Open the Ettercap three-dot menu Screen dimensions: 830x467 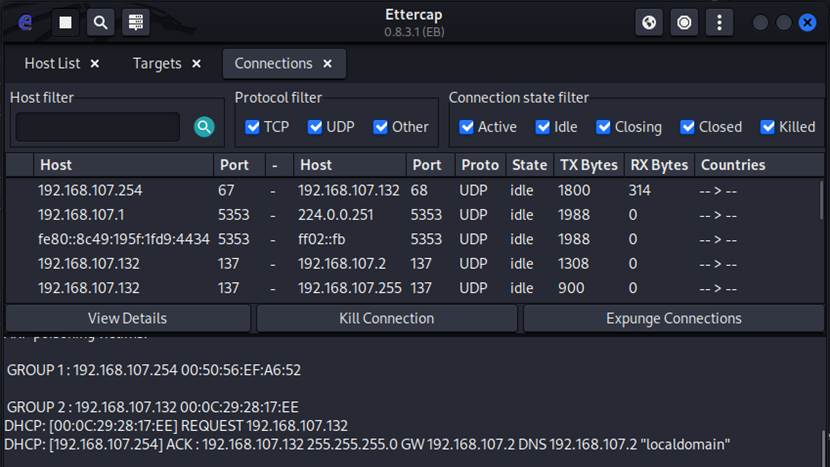719,22
